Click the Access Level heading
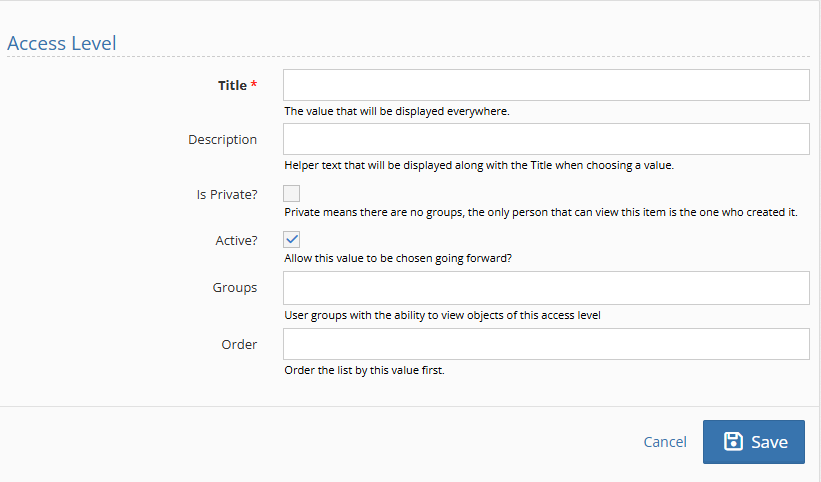 click(62, 43)
